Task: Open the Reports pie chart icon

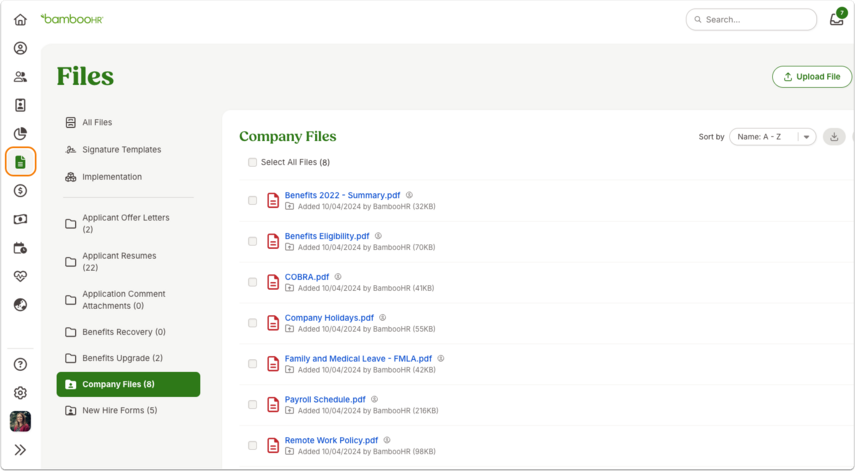Action: (x=20, y=134)
